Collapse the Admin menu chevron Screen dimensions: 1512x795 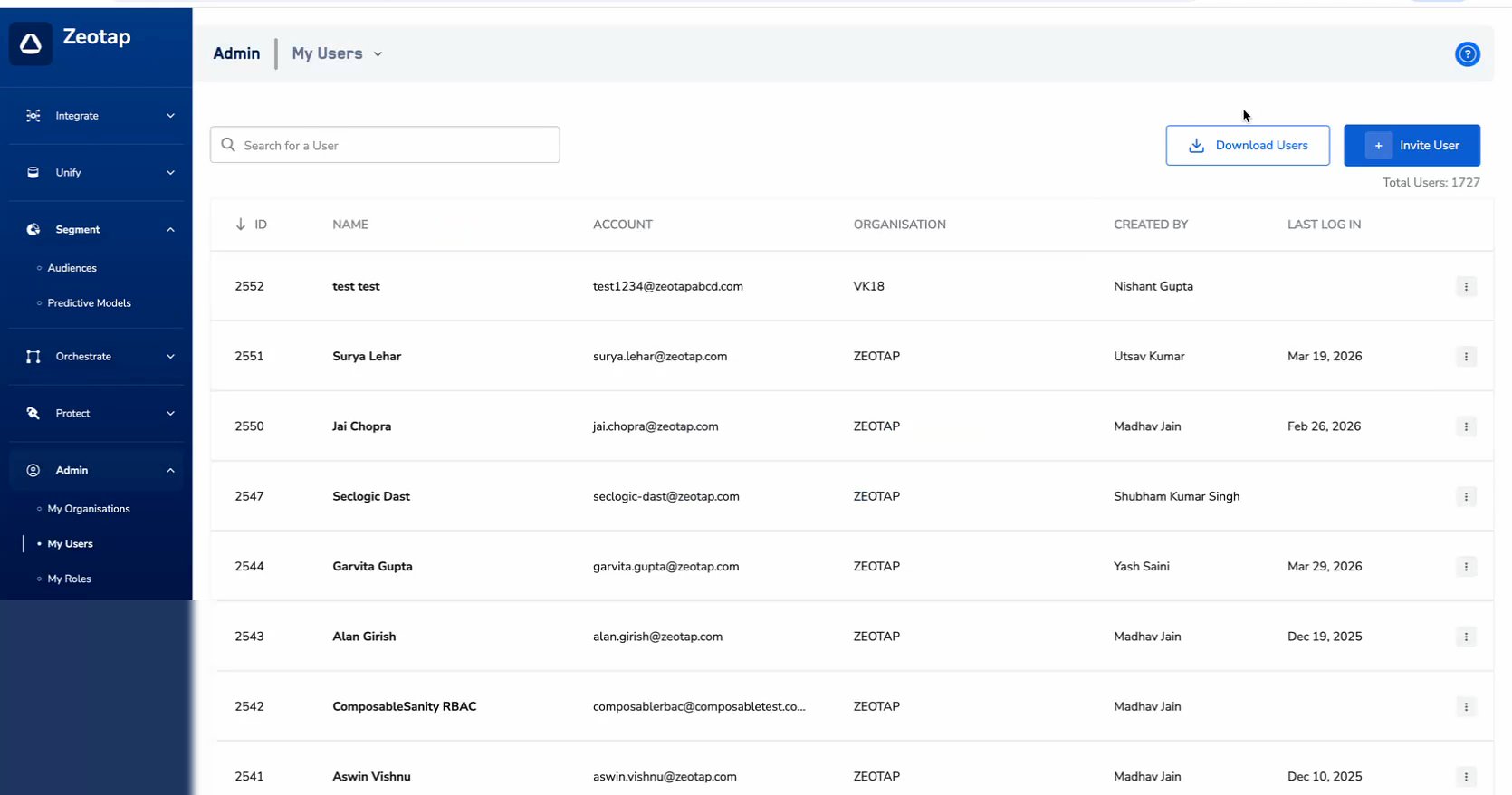[x=170, y=470]
